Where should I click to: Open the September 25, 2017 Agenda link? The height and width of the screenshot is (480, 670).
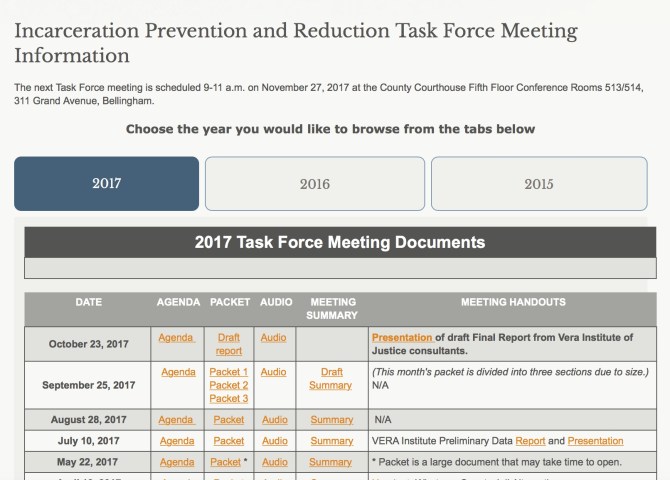click(178, 372)
